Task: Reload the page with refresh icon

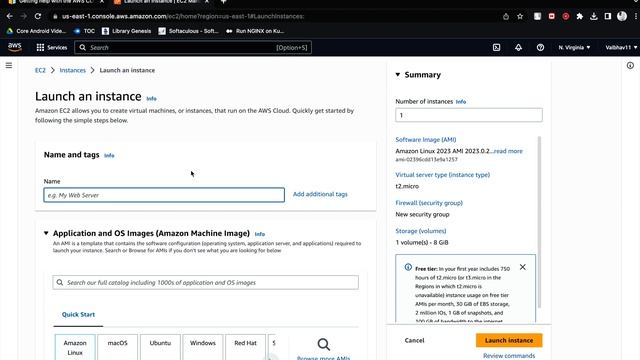Action: 38,16
